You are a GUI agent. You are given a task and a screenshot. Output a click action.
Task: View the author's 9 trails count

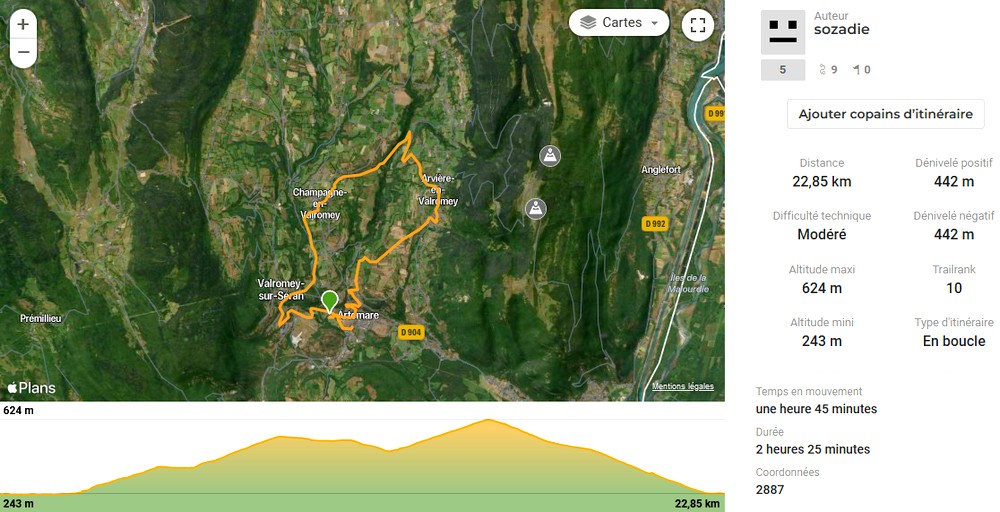coord(828,70)
